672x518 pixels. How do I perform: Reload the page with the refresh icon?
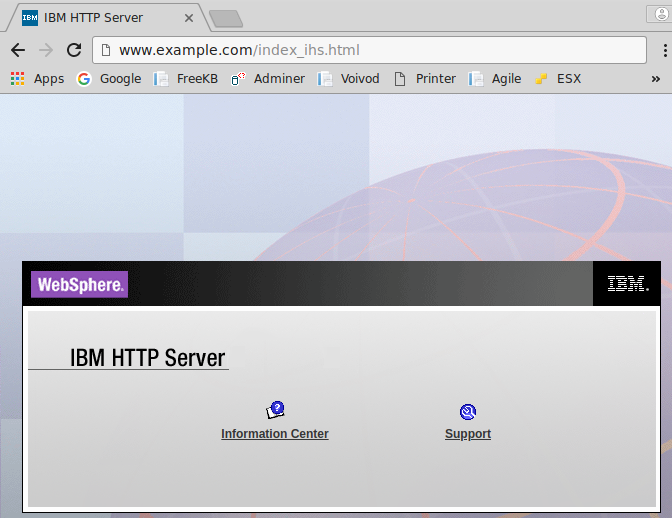coord(74,50)
